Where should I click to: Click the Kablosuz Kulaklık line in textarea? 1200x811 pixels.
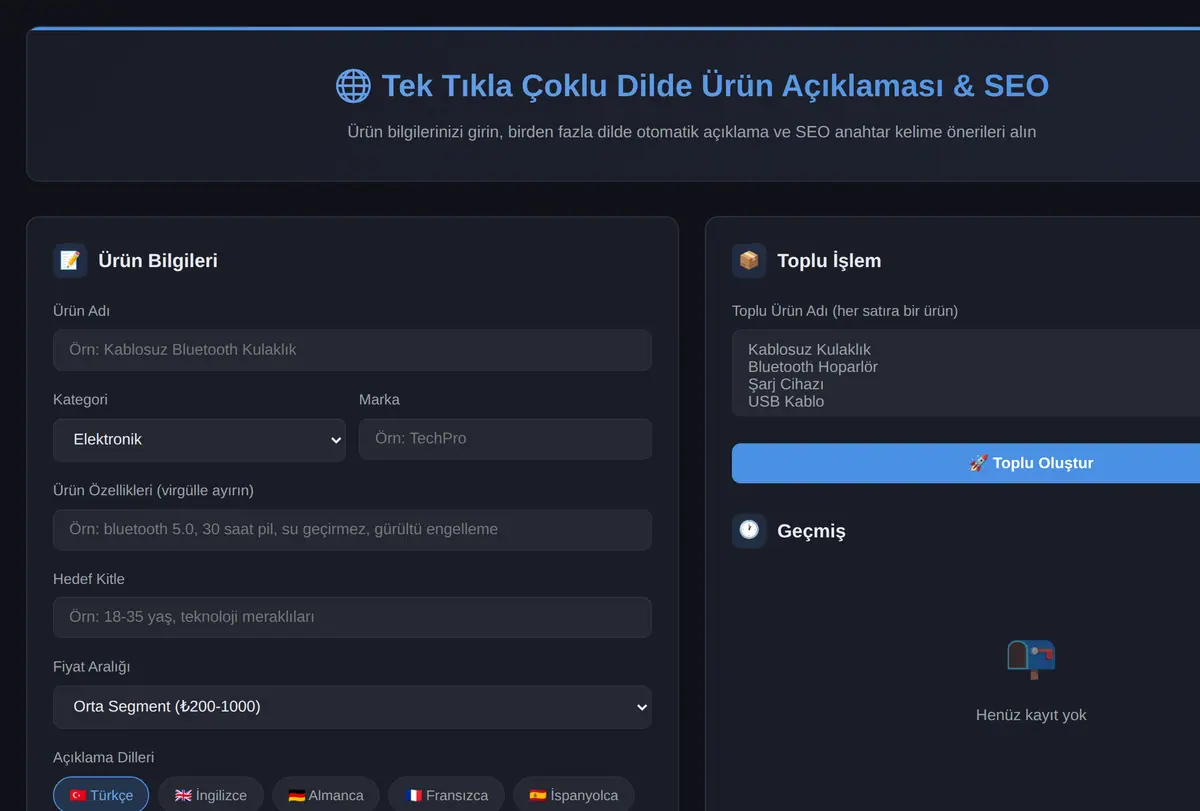809,349
